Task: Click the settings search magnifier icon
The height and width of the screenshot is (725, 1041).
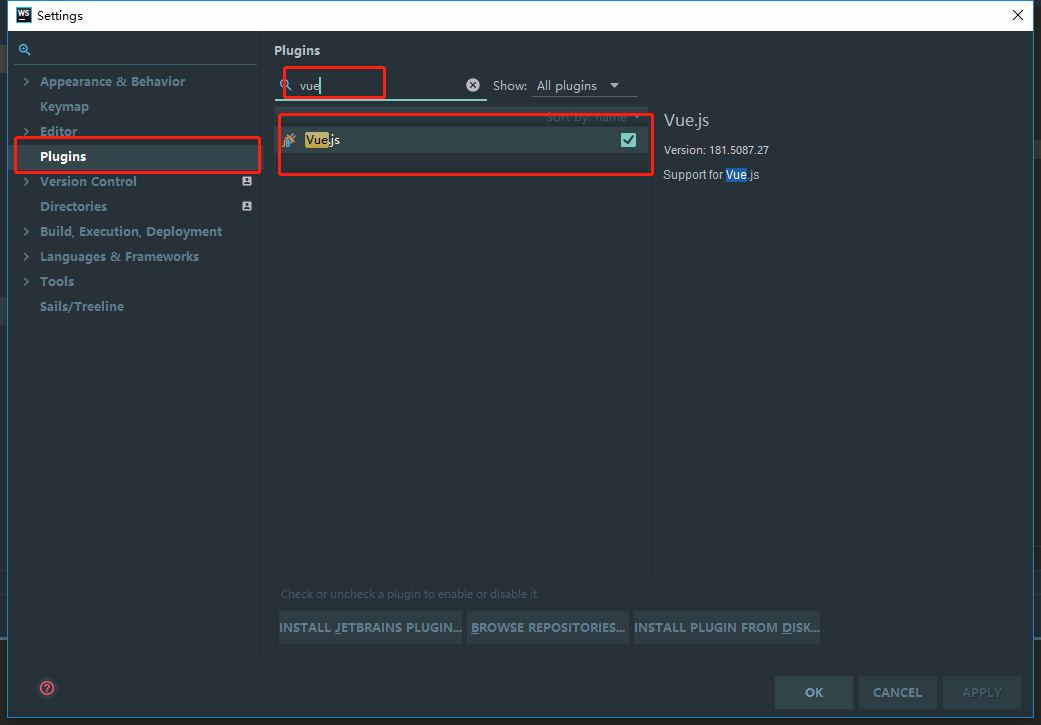Action: (24, 50)
